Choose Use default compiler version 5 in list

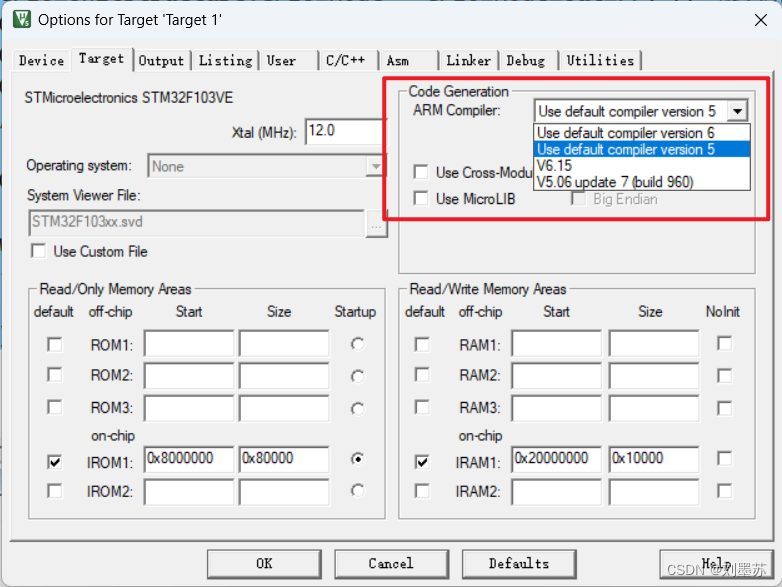click(641, 149)
